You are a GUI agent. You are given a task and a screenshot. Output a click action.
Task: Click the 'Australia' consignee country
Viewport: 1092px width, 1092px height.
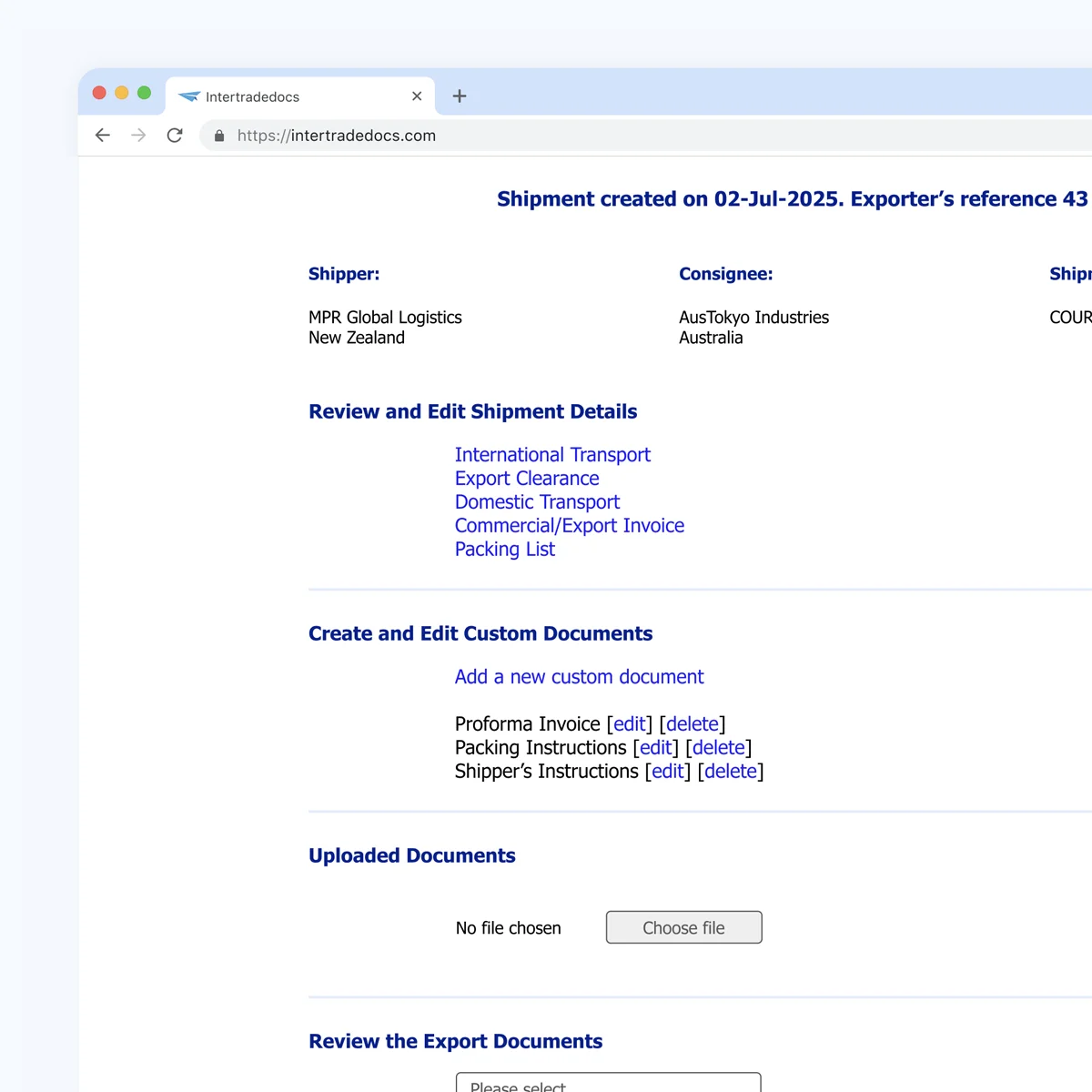coord(711,338)
